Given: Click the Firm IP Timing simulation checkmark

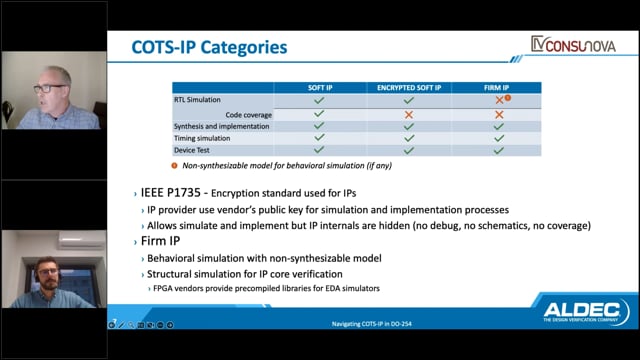Looking at the screenshot, I should coord(499,139).
